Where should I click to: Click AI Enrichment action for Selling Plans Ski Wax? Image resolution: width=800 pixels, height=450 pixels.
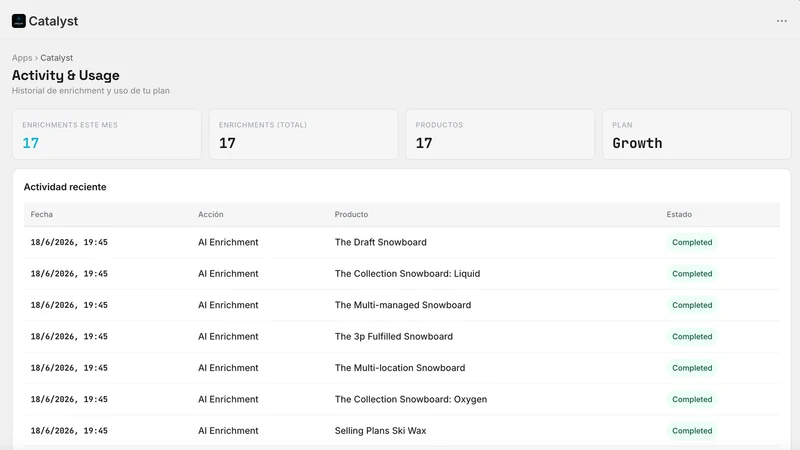point(228,431)
